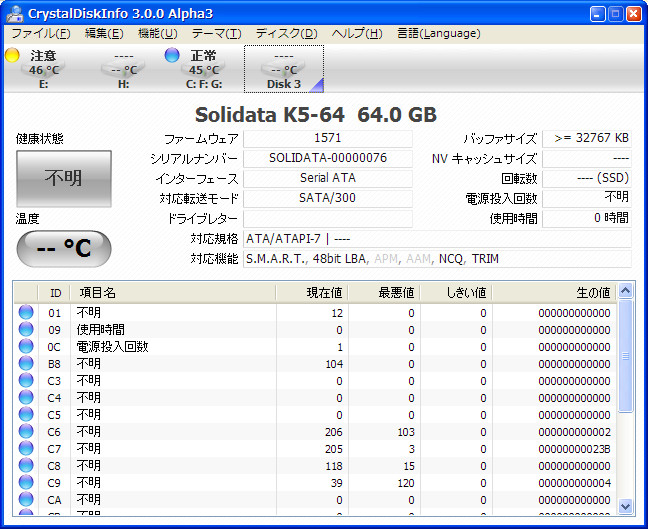648x529 pixels.
Task: Sort by the ID column header
Action: [55, 293]
